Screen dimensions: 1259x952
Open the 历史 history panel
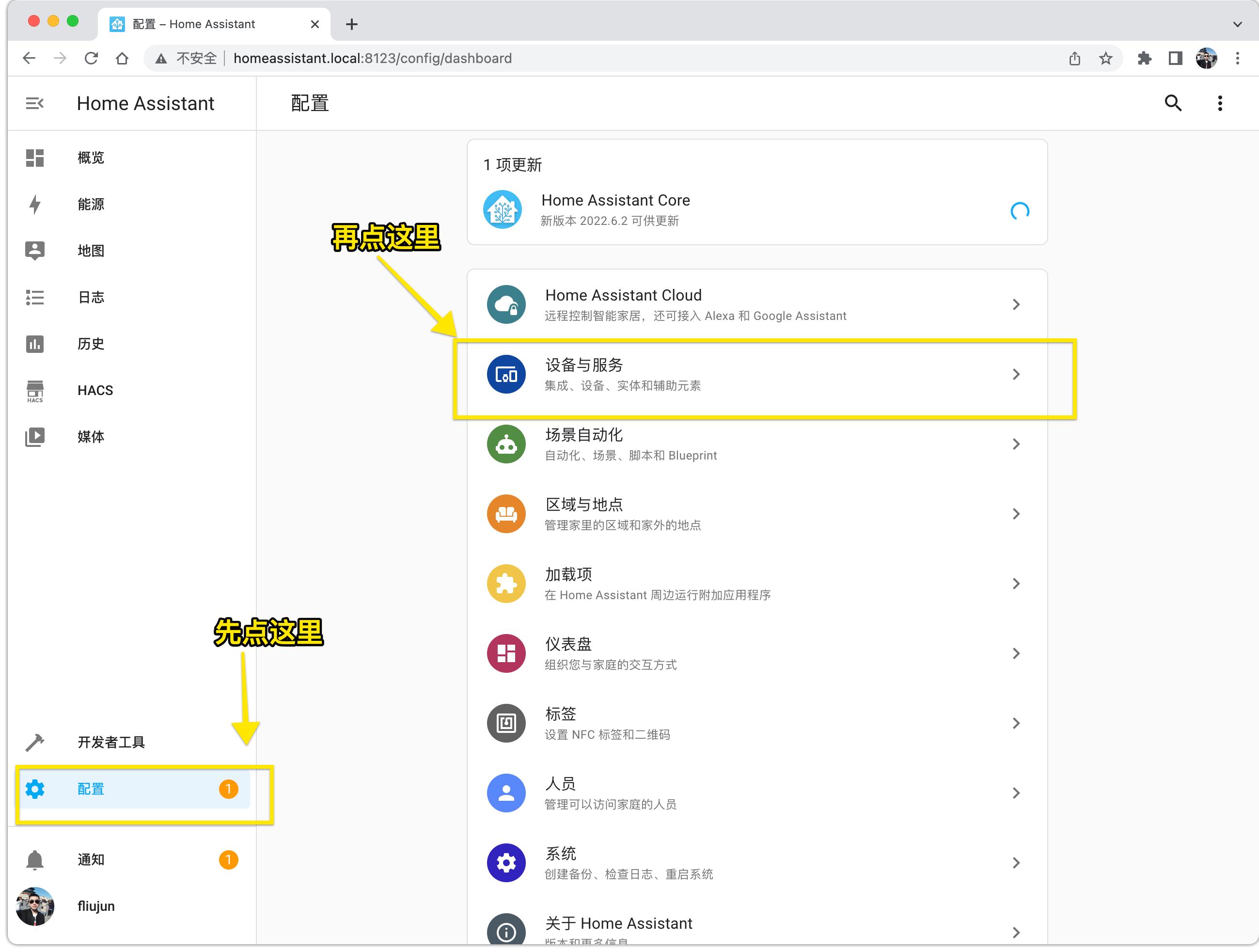(91, 344)
